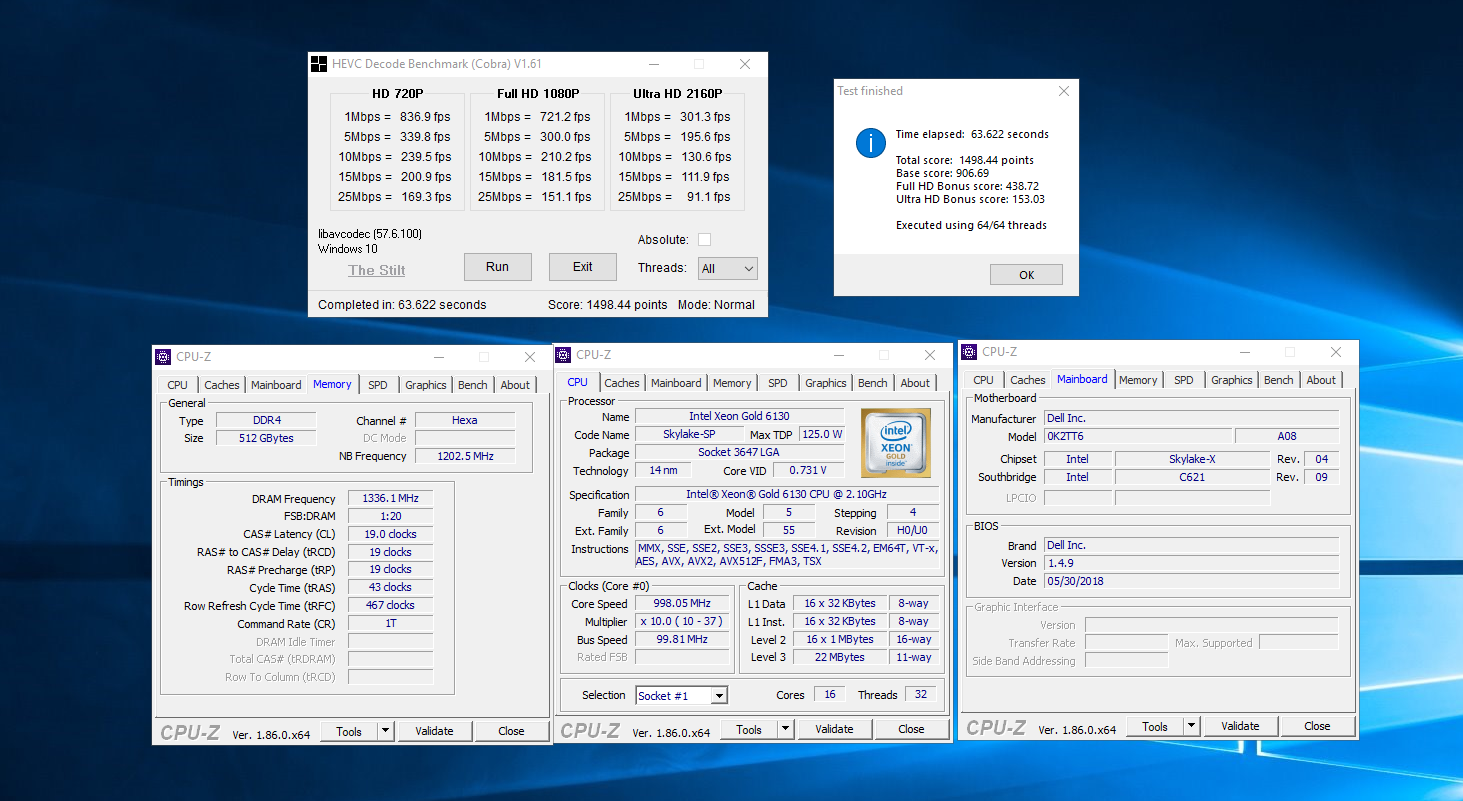This screenshot has width=1463, height=801.
Task: Toggle the Absolute checkbox
Action: point(704,240)
